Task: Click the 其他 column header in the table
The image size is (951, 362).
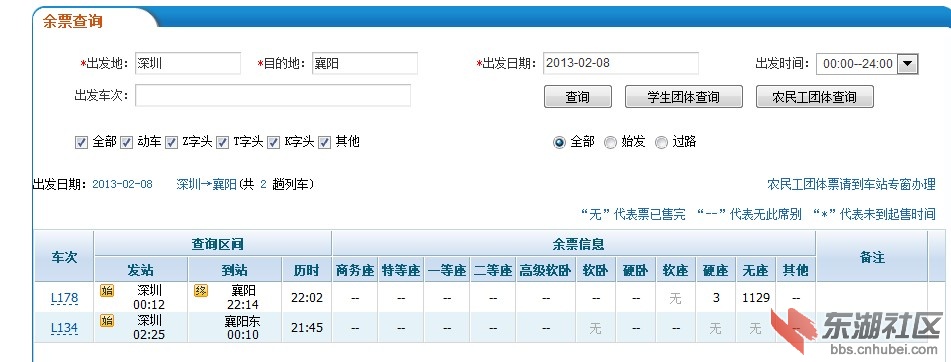Action: [x=796, y=270]
